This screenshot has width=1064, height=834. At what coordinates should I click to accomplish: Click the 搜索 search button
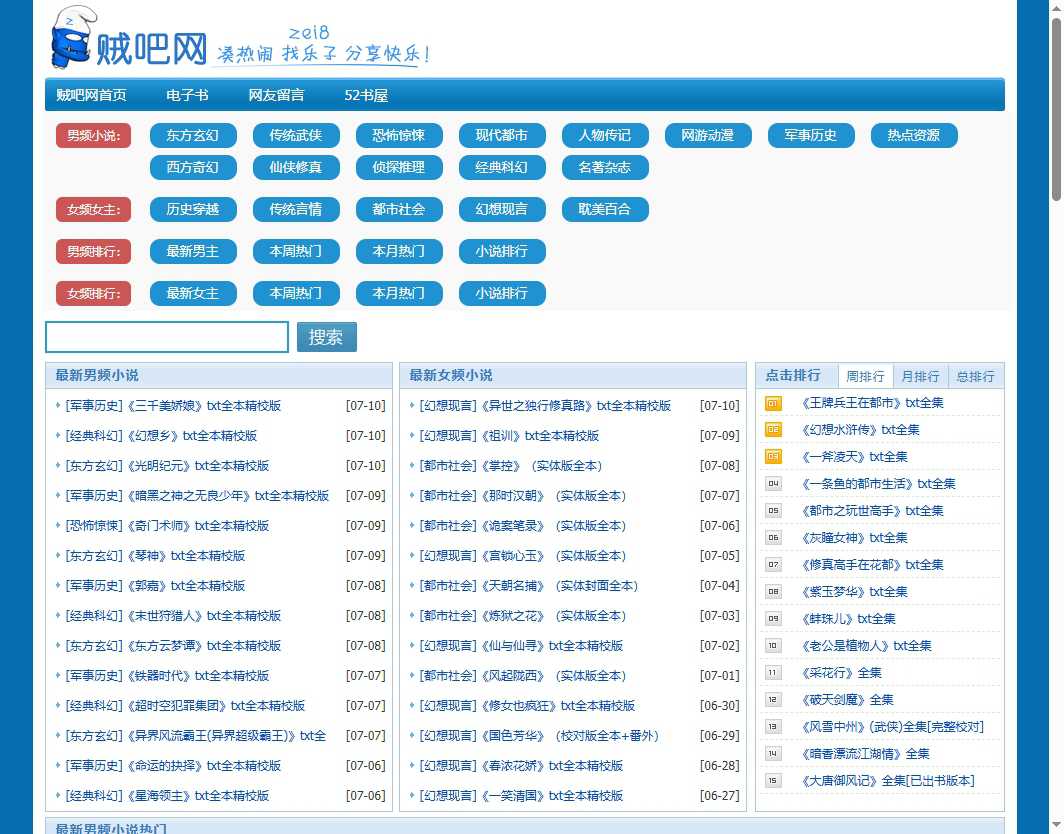point(326,336)
